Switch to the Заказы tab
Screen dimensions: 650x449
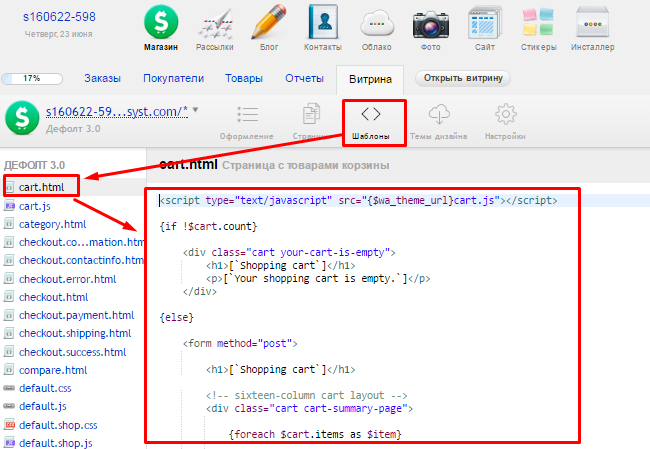[102, 78]
